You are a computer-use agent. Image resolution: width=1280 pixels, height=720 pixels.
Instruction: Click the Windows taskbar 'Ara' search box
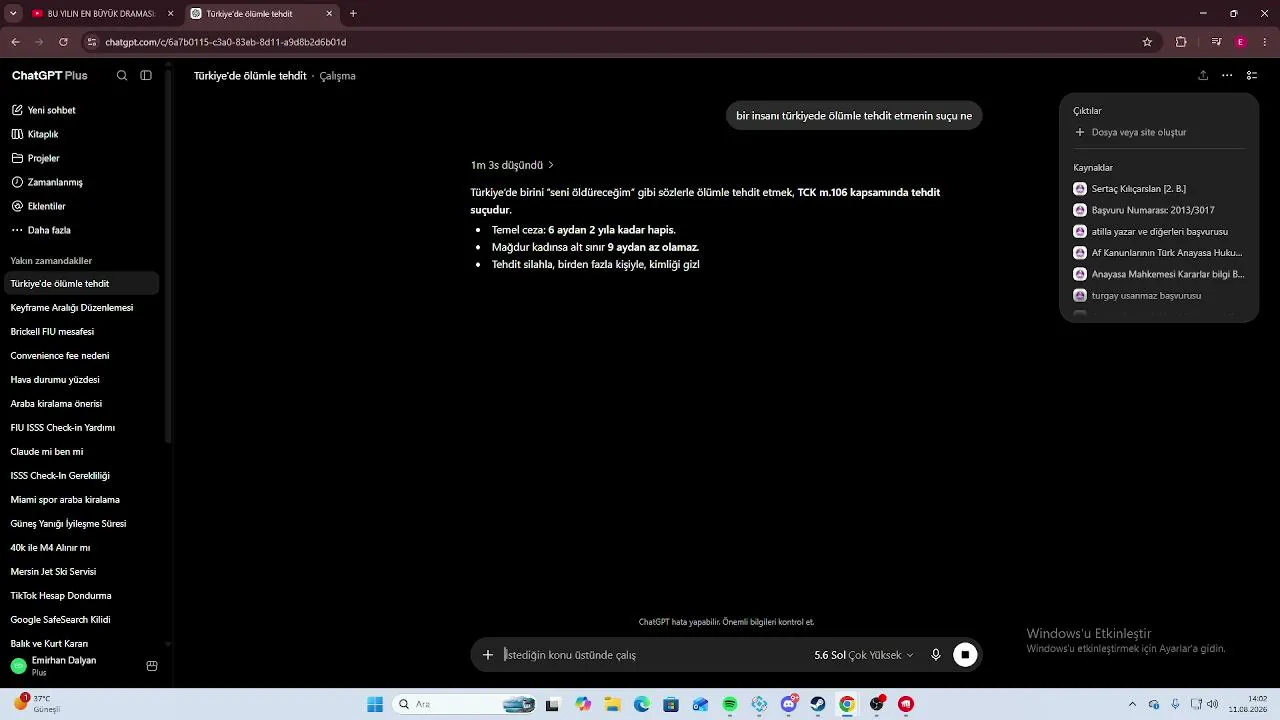tap(464, 704)
